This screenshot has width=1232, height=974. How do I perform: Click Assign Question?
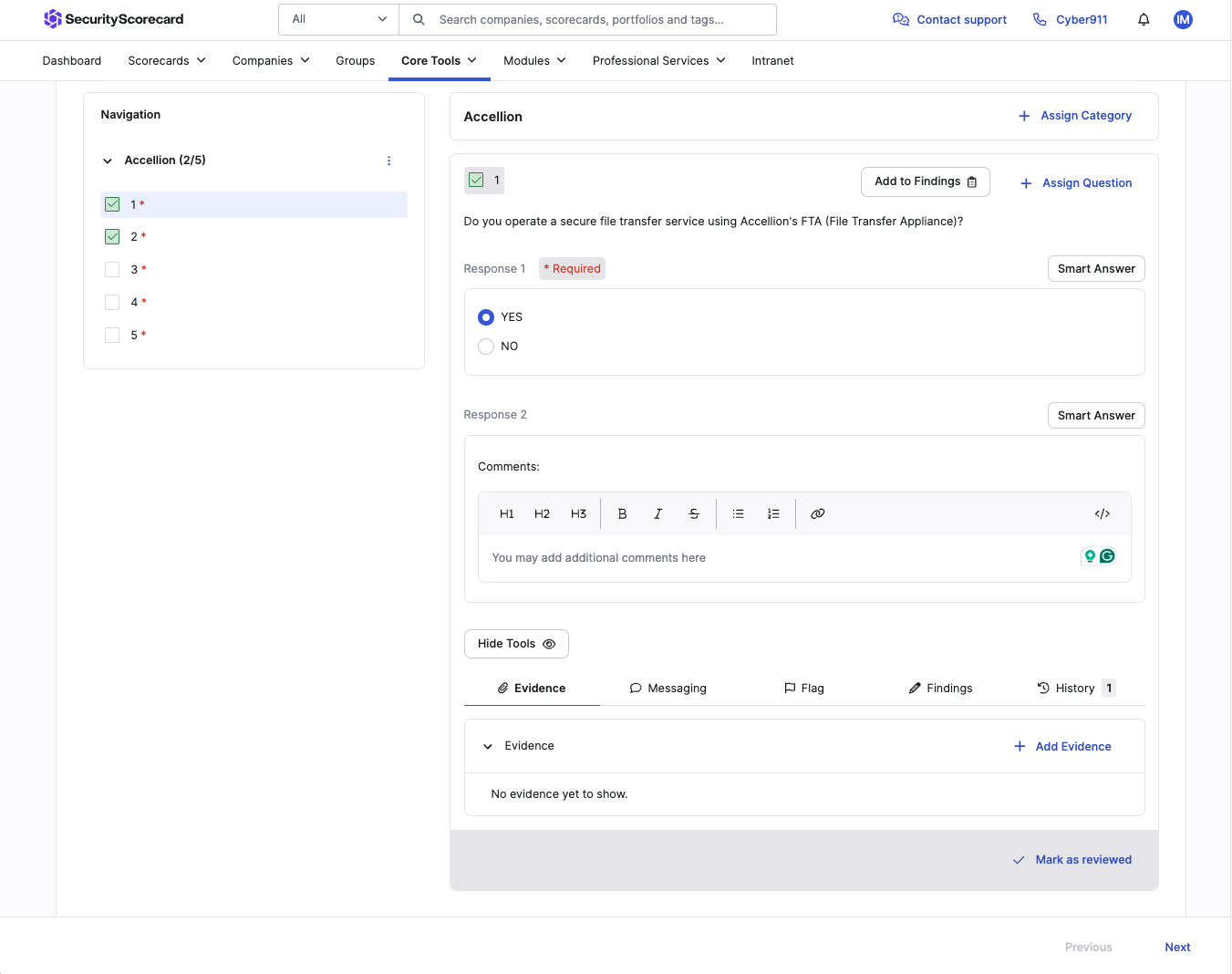1076,183
